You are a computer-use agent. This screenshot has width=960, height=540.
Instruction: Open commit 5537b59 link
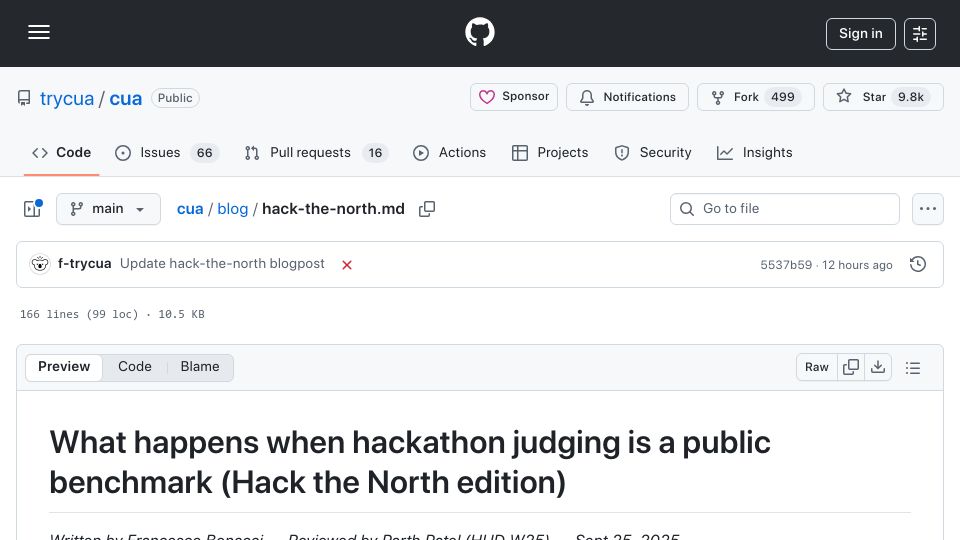coord(786,264)
